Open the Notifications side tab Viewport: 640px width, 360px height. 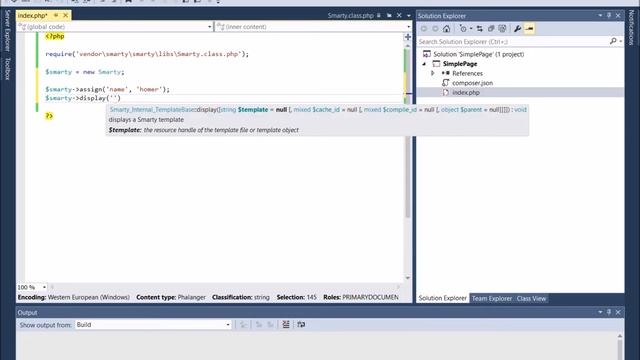tap(631, 28)
